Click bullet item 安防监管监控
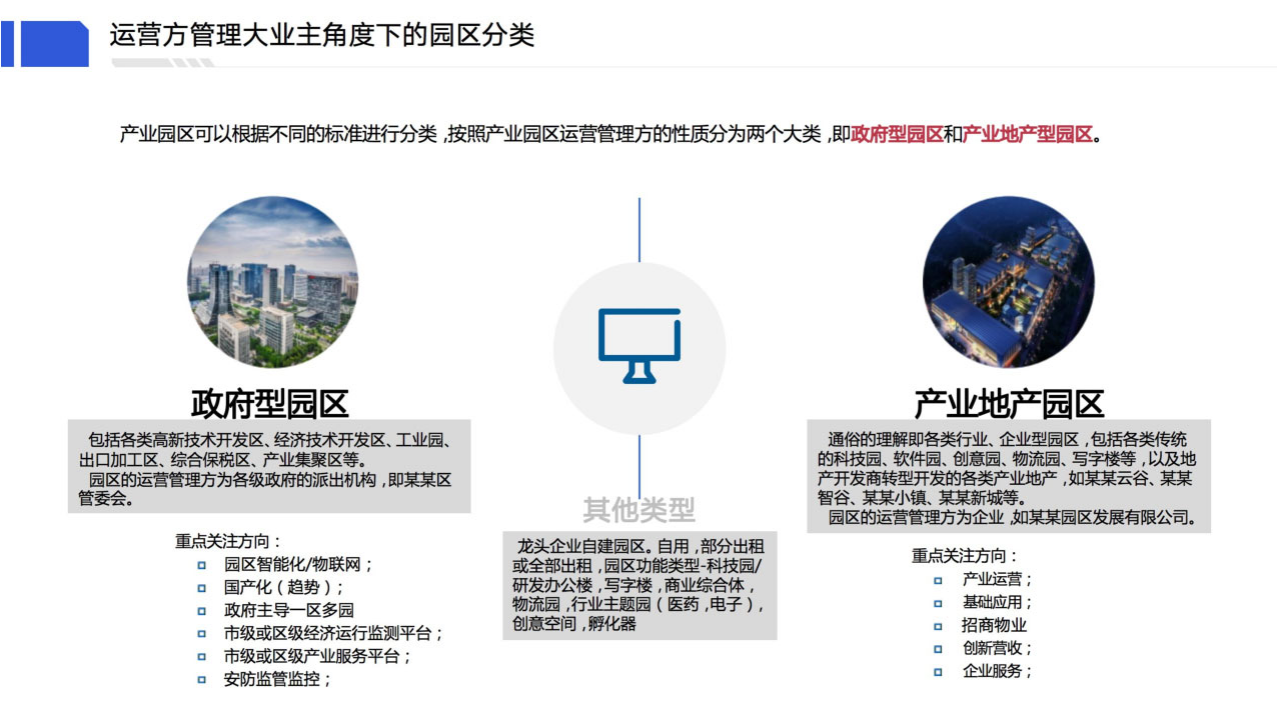The image size is (1277, 718). point(277,679)
